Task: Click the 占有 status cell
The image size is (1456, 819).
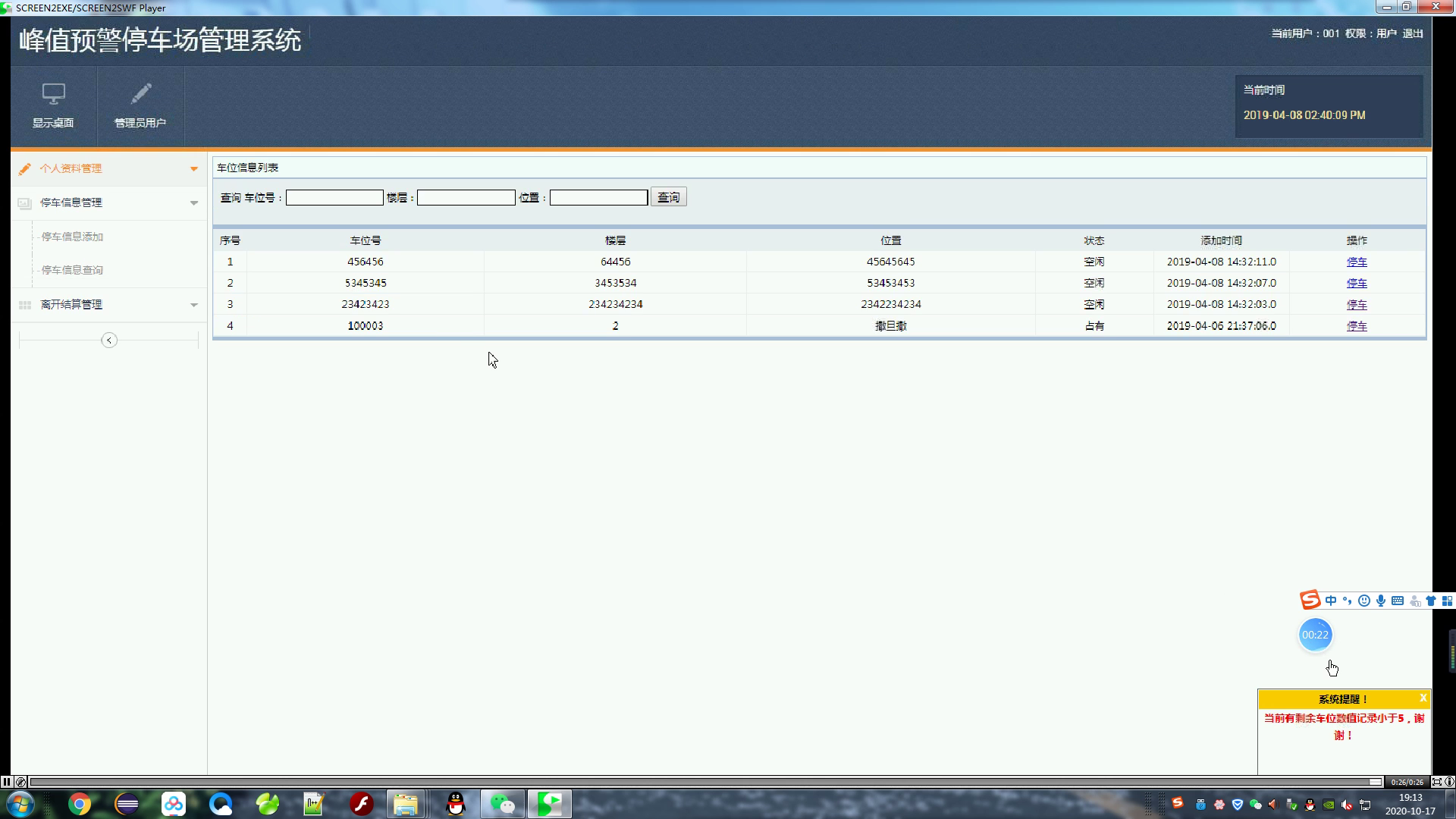Action: [x=1094, y=326]
